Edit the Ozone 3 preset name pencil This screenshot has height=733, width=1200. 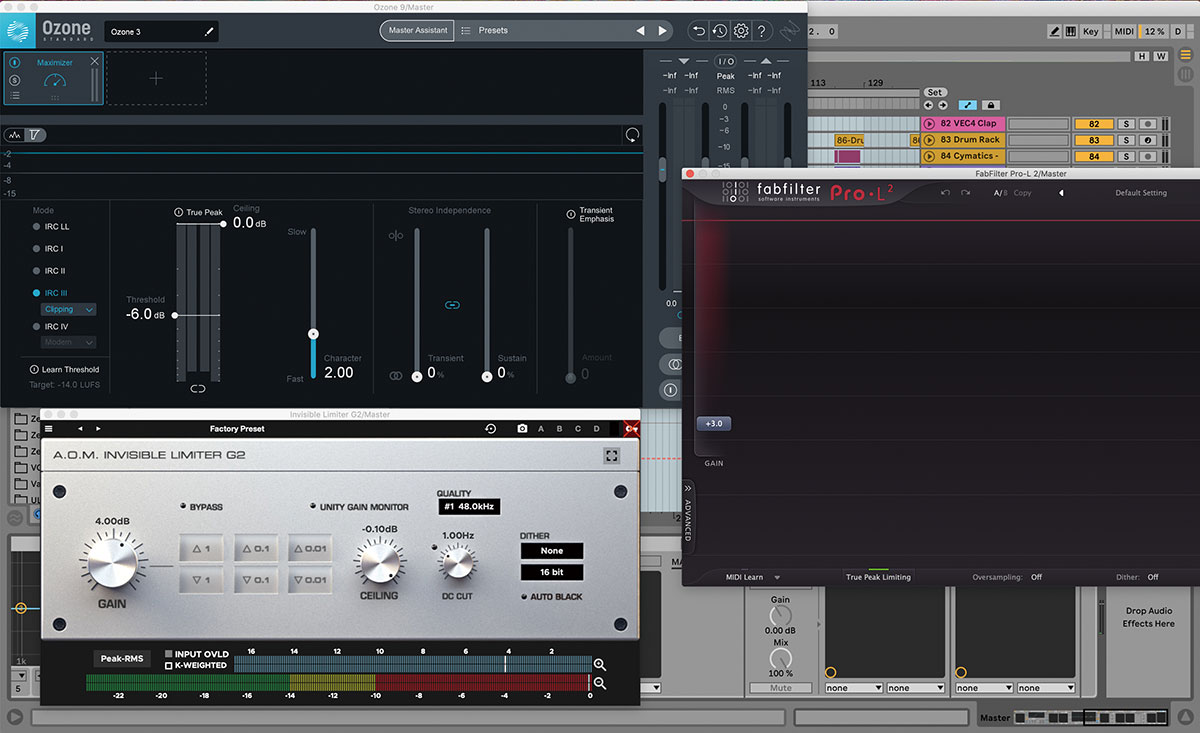[x=210, y=32]
